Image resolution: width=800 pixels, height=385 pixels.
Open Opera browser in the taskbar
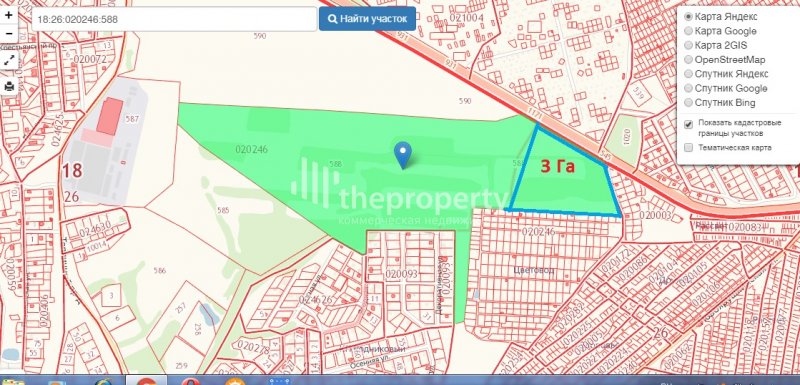coord(190,381)
